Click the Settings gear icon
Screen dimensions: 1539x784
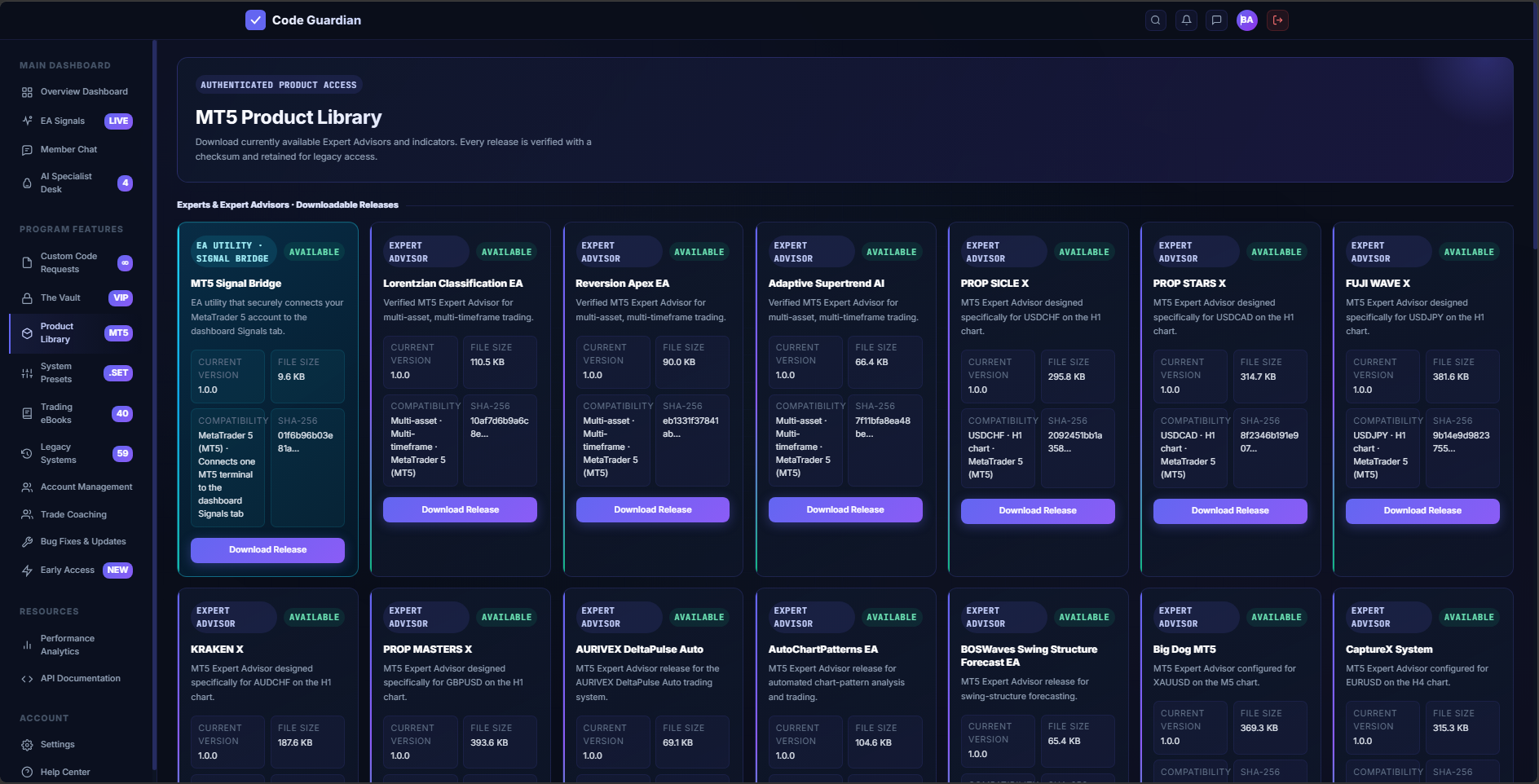27,745
